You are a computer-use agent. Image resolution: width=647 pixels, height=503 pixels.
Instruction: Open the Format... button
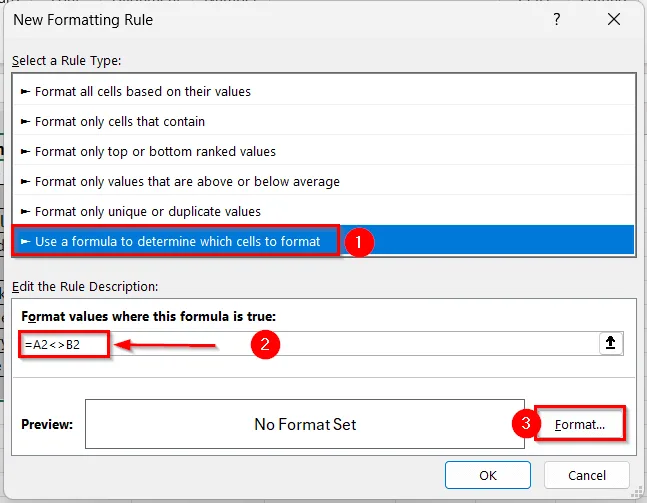(x=580, y=424)
